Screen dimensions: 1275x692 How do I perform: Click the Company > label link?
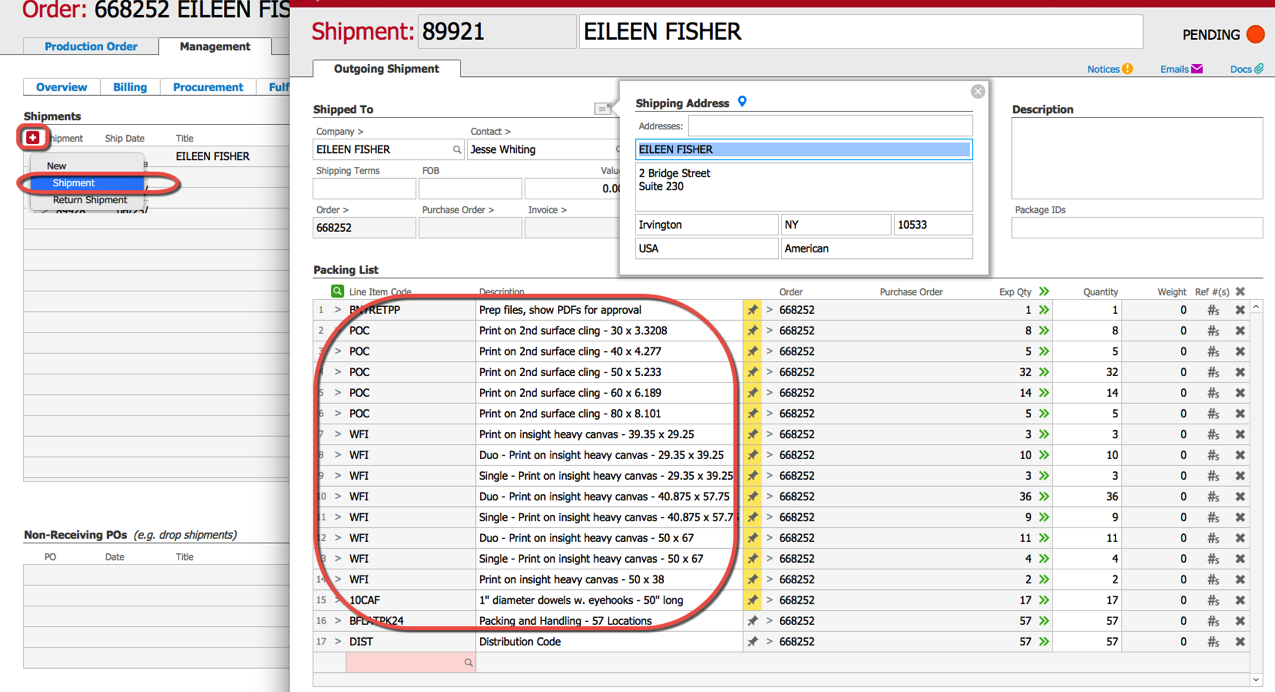(x=340, y=131)
